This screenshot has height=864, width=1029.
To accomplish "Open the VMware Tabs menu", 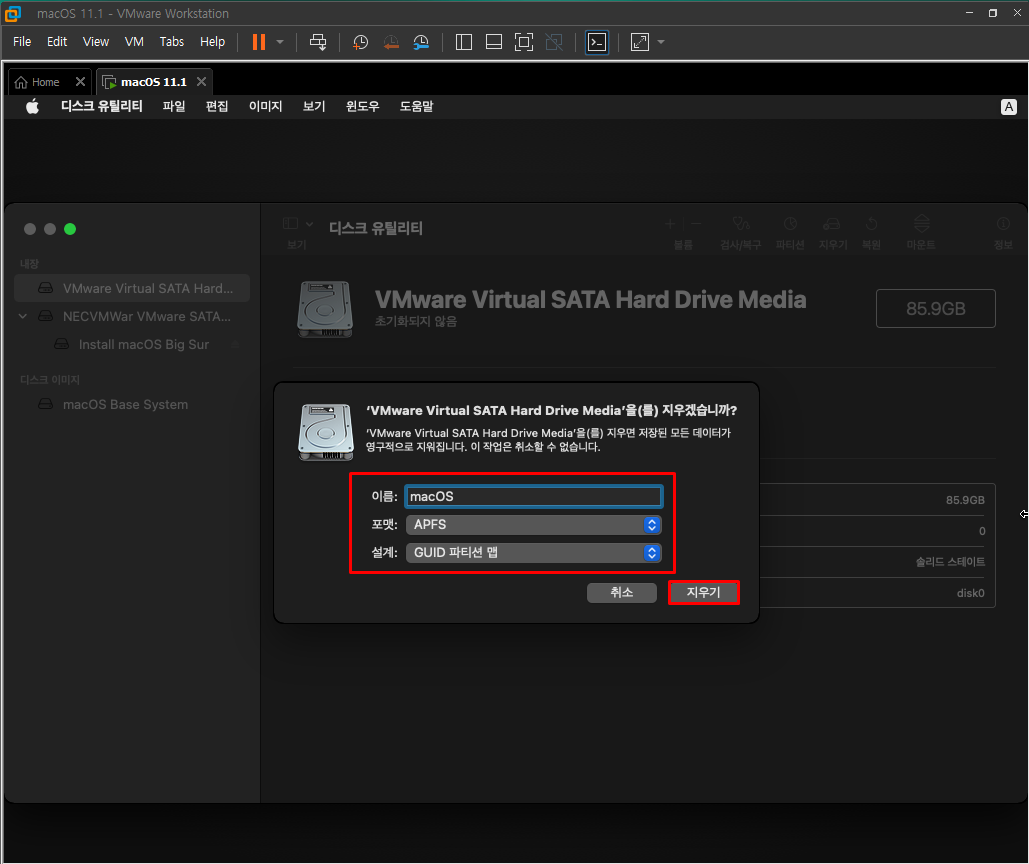I will pyautogui.click(x=172, y=41).
